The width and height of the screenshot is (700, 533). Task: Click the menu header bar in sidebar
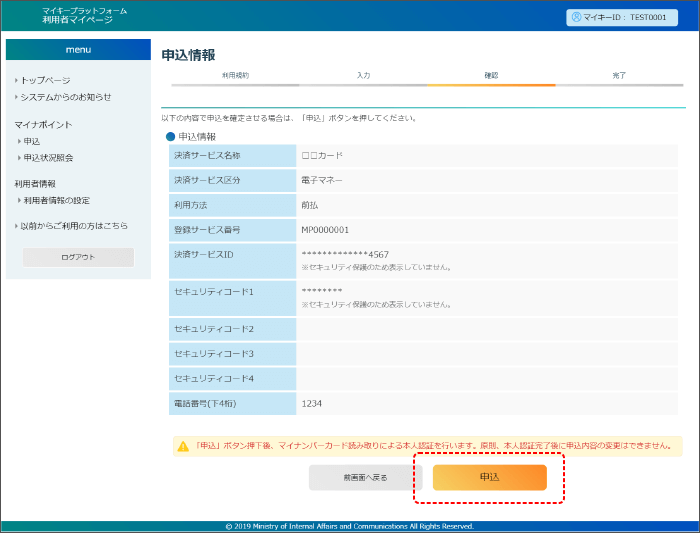pos(78,49)
